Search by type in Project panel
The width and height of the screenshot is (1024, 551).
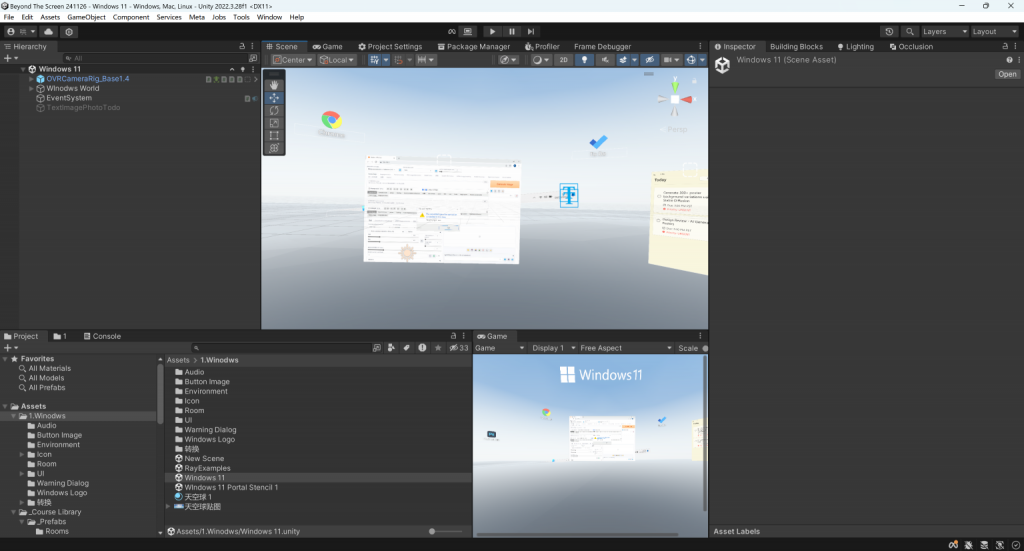(x=391, y=348)
